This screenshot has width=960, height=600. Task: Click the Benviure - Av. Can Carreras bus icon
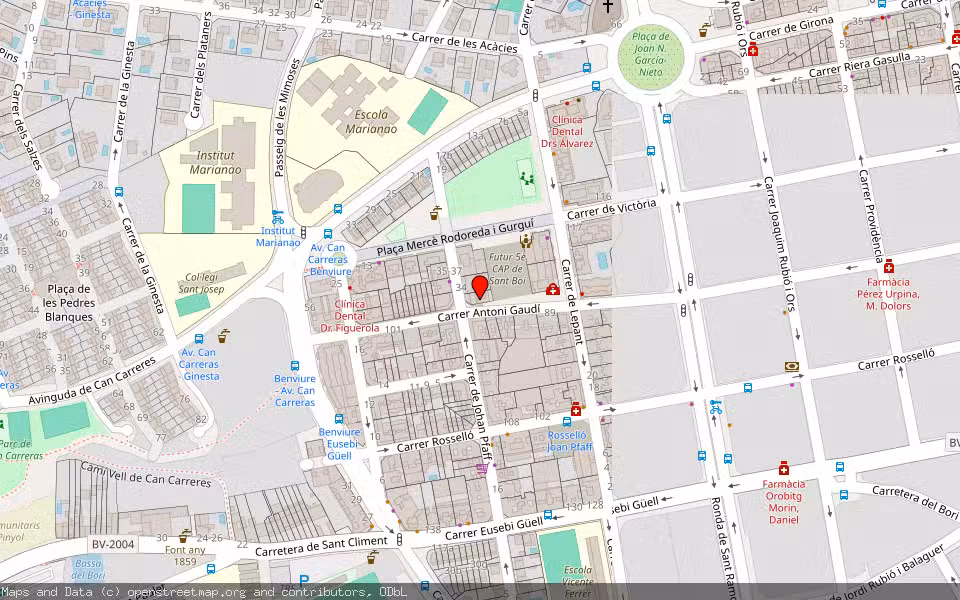point(295,366)
